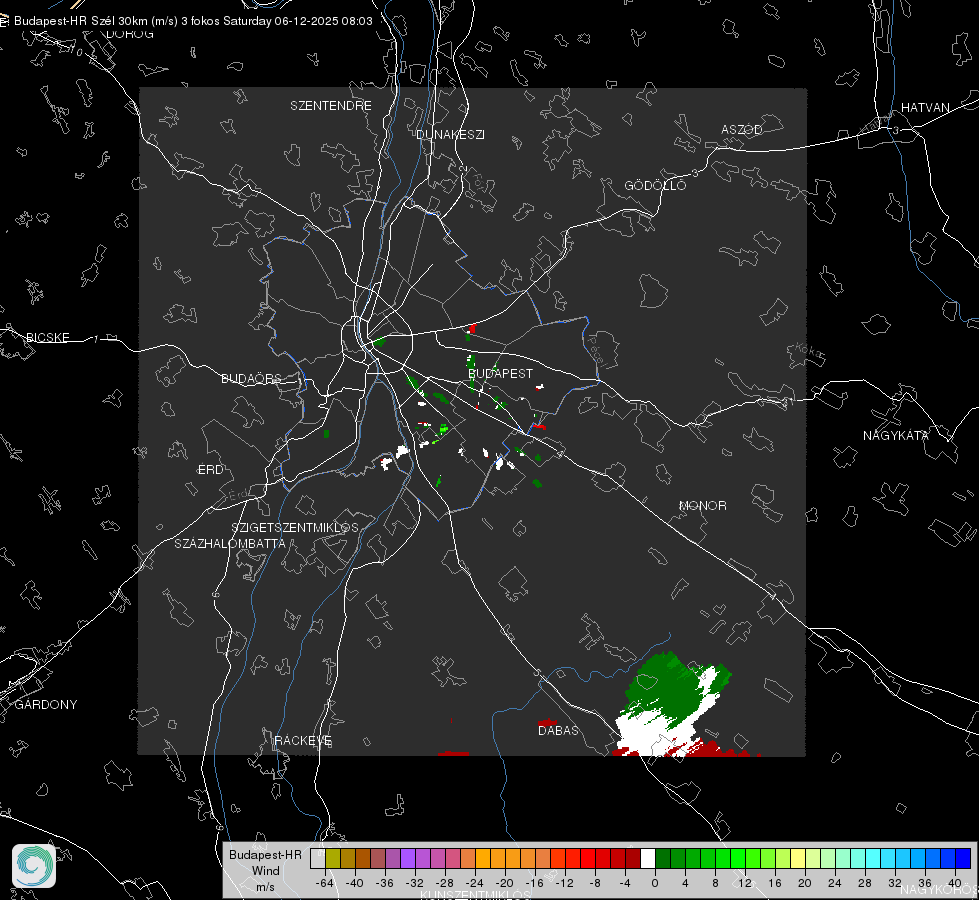
Task: Select the DUNAKESZI label on the map
Action: 450,134
